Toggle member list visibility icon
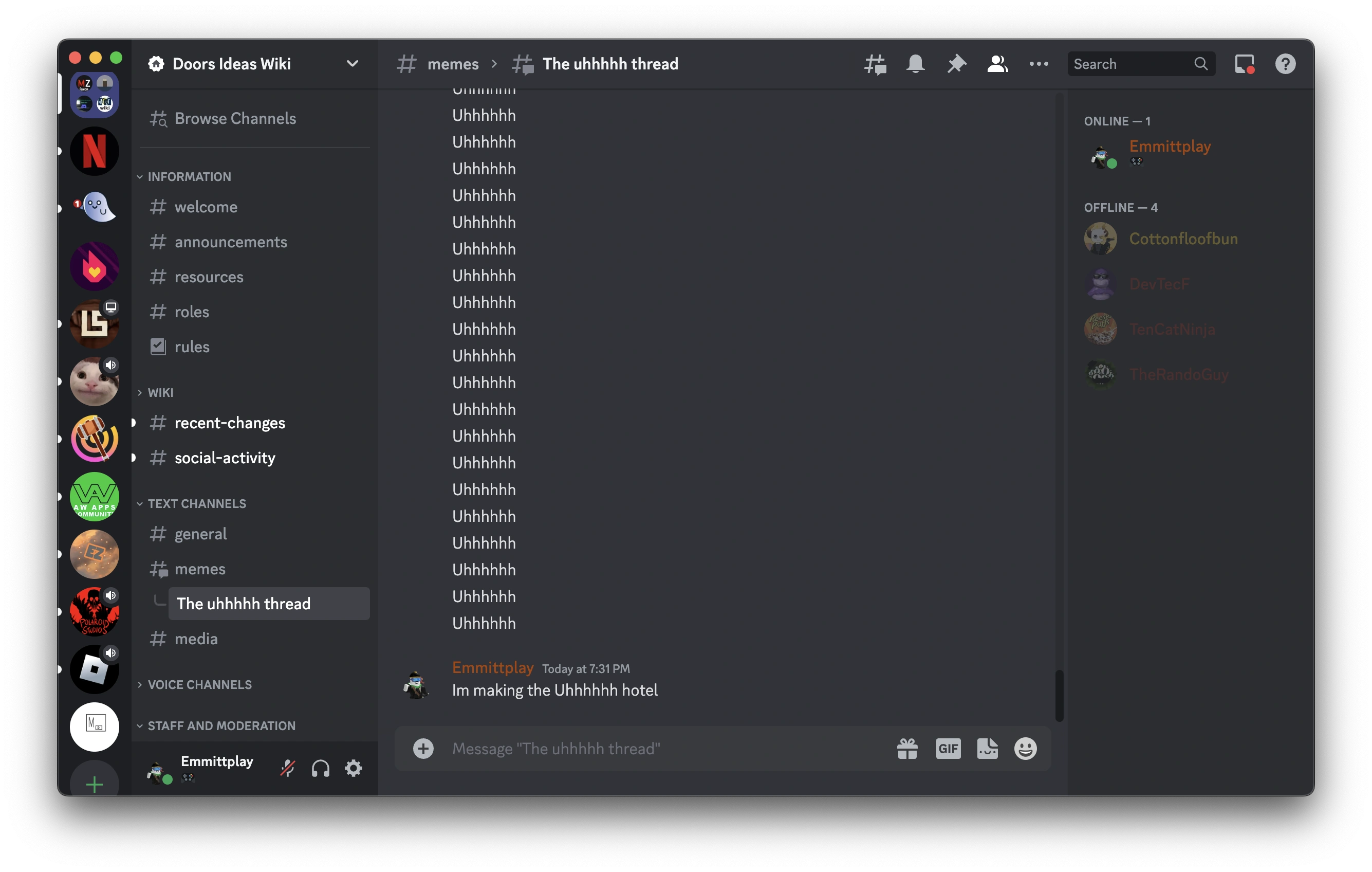This screenshot has width=1372, height=872. tap(998, 64)
